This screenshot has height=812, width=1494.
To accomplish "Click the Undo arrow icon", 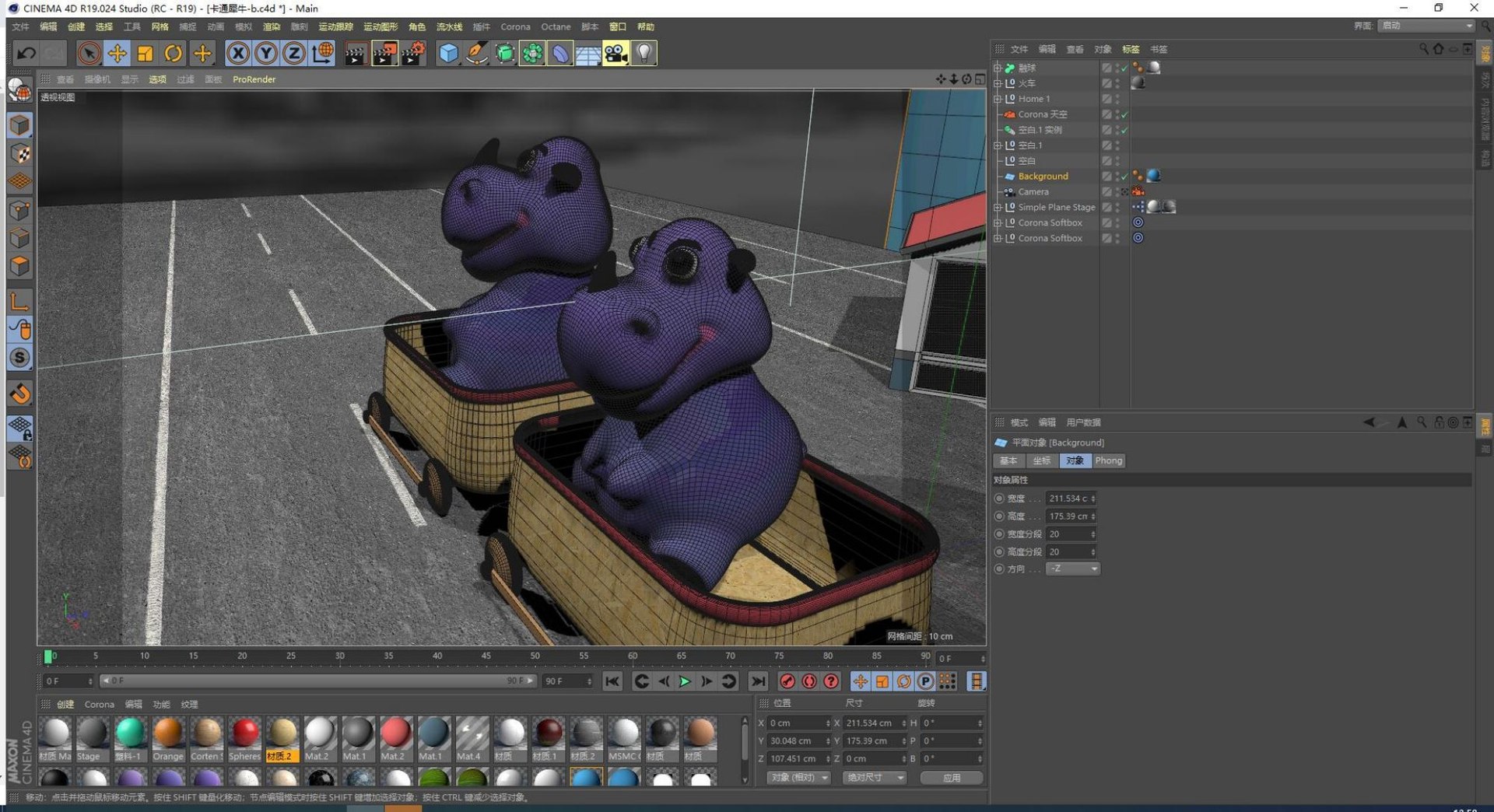I will pos(26,53).
